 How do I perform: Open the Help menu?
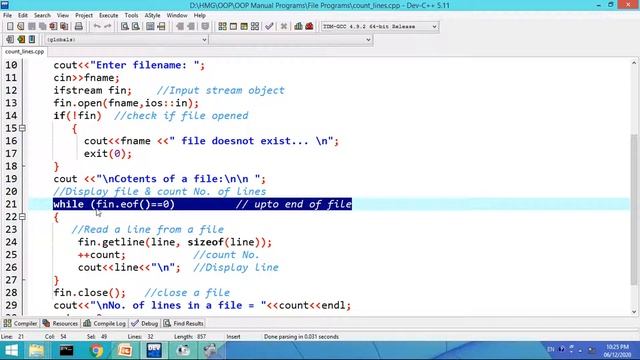pyautogui.click(x=200, y=15)
